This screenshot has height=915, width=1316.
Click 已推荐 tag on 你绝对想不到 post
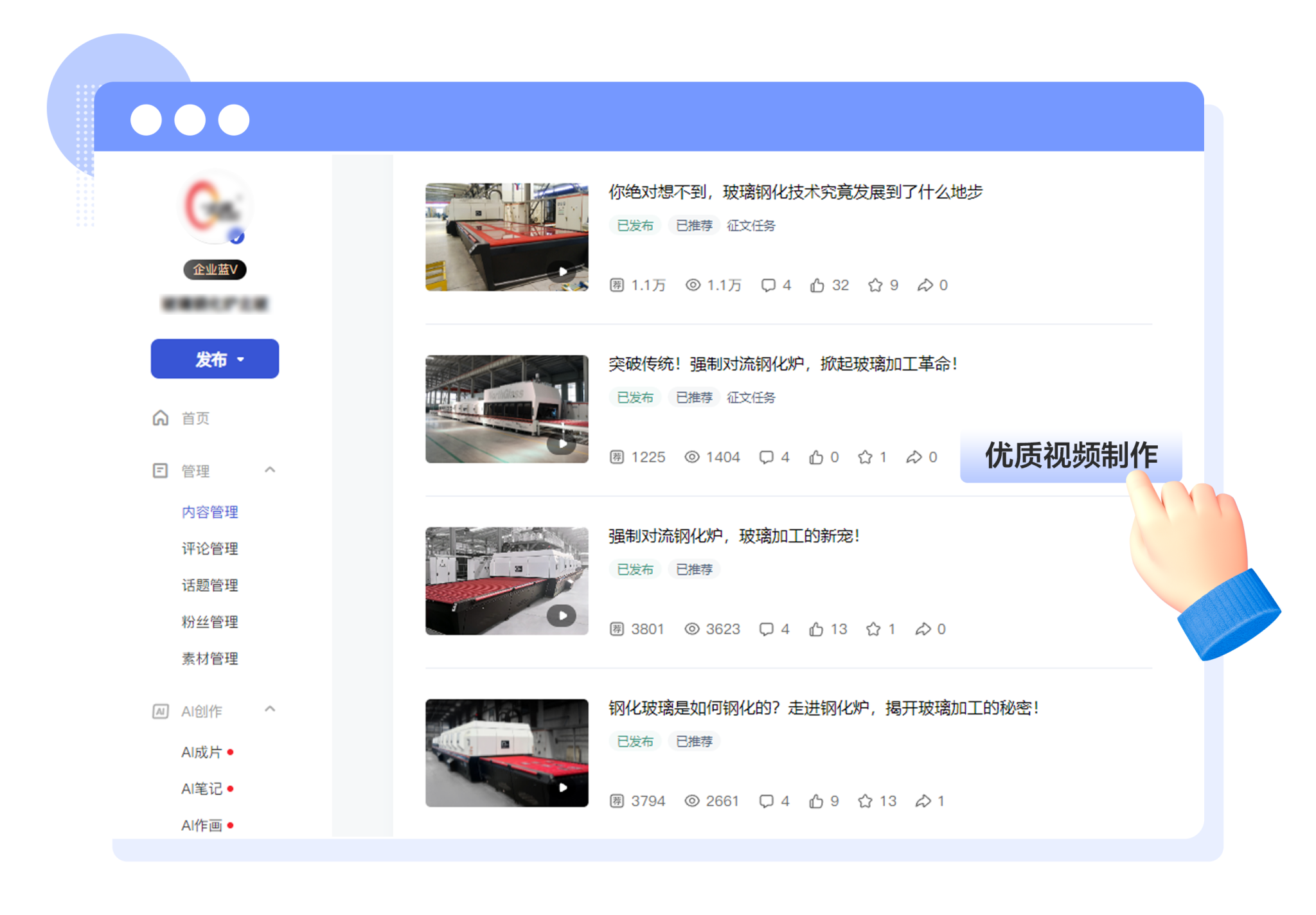tap(694, 226)
